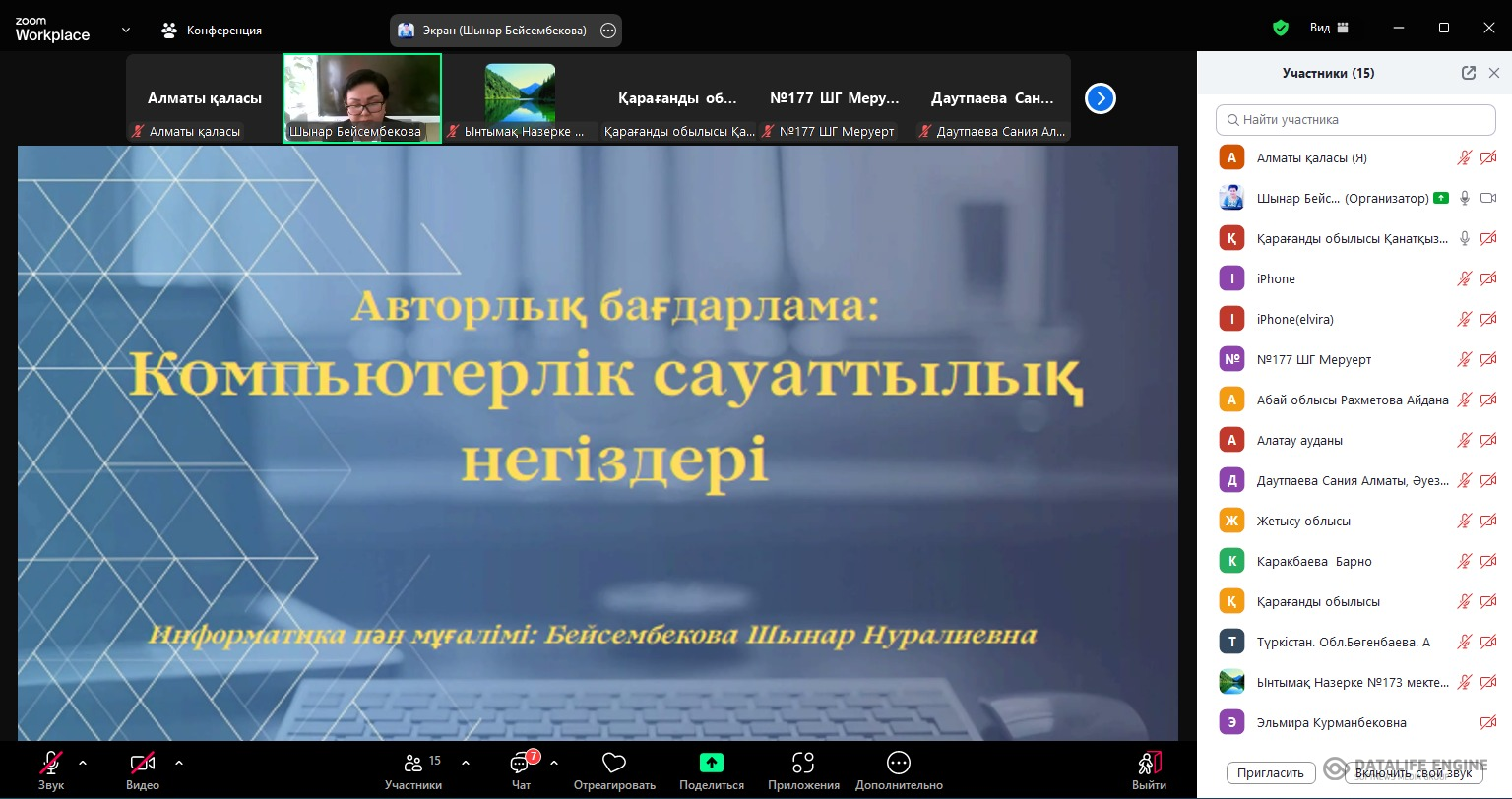The width and height of the screenshot is (1512, 799).
Task: Open the Вид view menu
Action: pyautogui.click(x=1329, y=29)
